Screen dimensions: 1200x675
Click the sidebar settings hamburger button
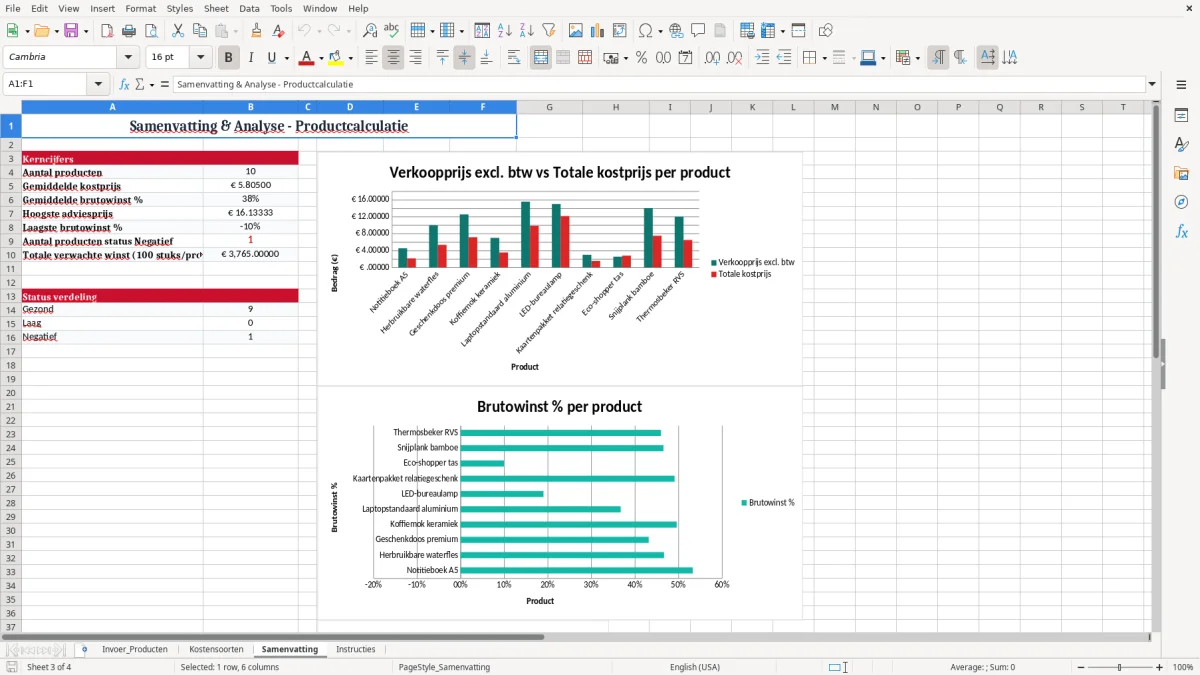pos(1181,85)
